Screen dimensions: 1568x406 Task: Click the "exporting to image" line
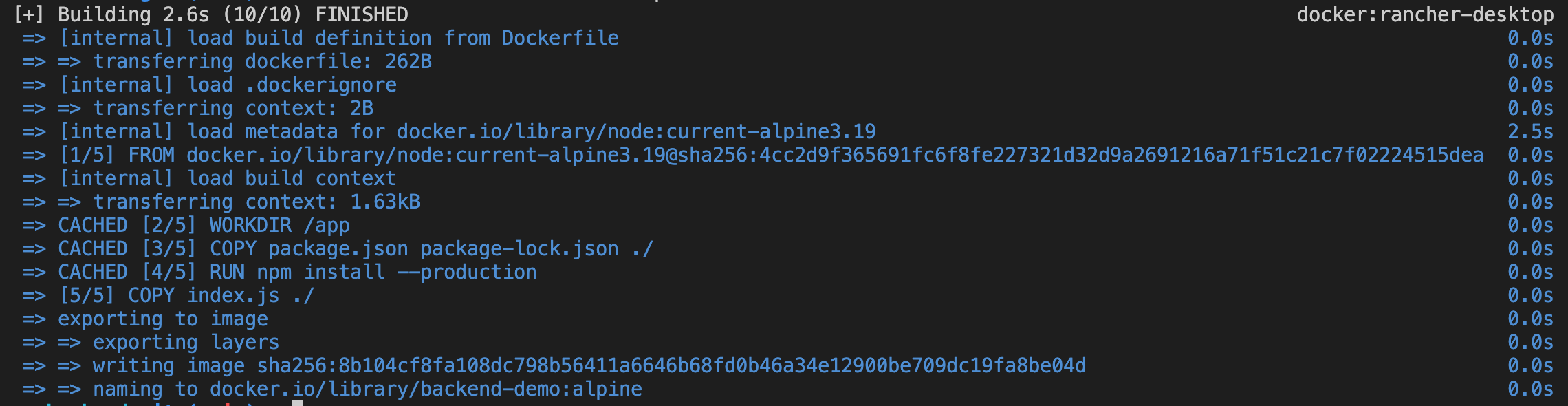pyautogui.click(x=163, y=319)
